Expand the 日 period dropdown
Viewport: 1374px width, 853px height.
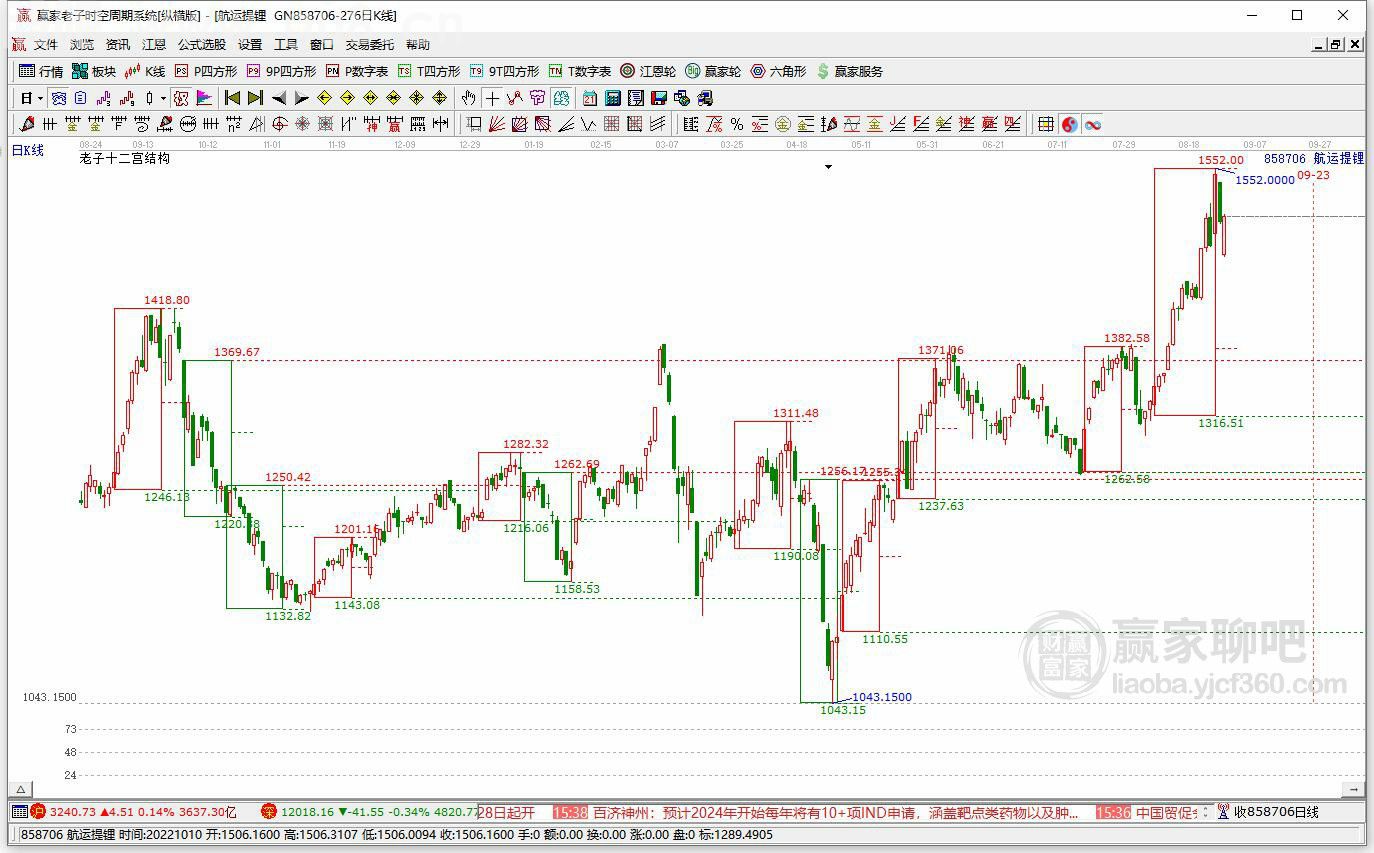point(41,98)
